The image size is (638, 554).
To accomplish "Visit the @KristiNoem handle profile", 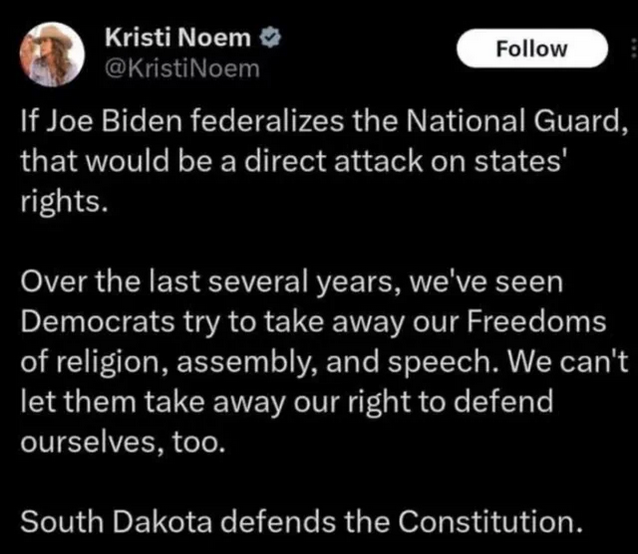I will click(x=182, y=68).
